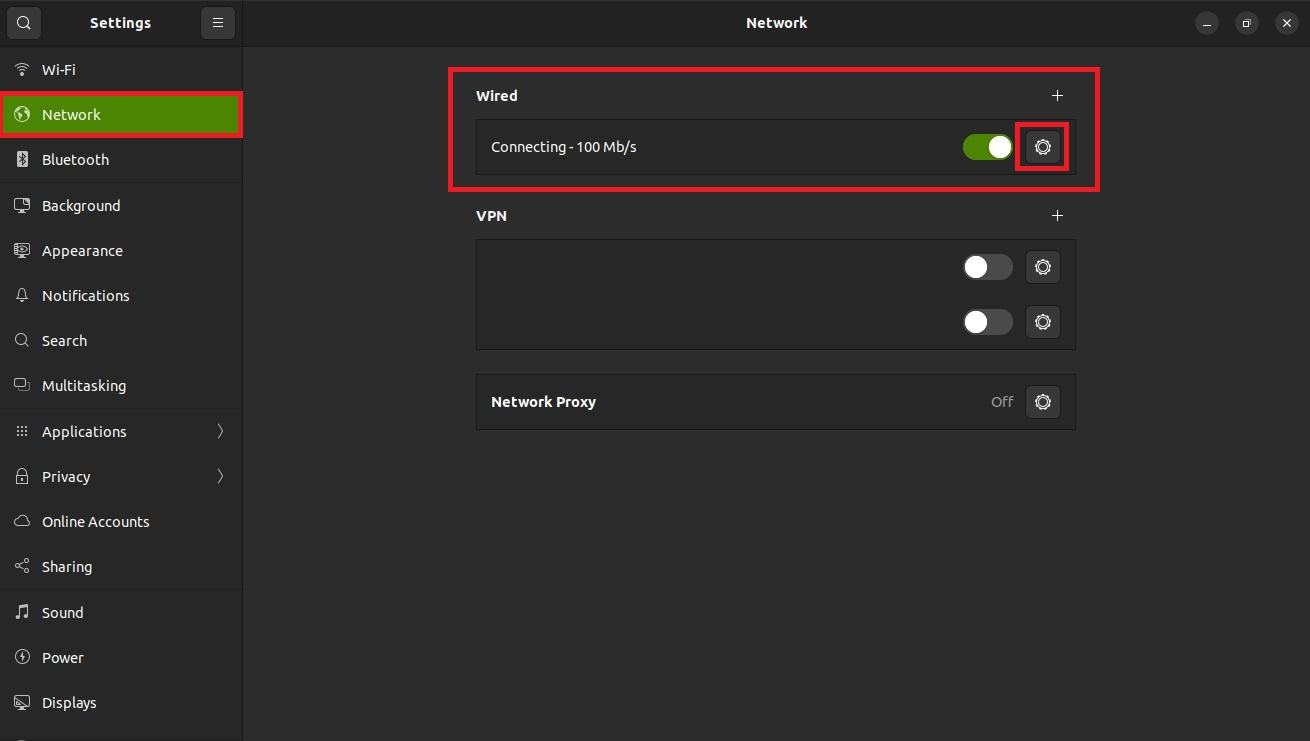Expand the Privacy submenu chevron
The height and width of the screenshot is (741, 1310).
220,477
